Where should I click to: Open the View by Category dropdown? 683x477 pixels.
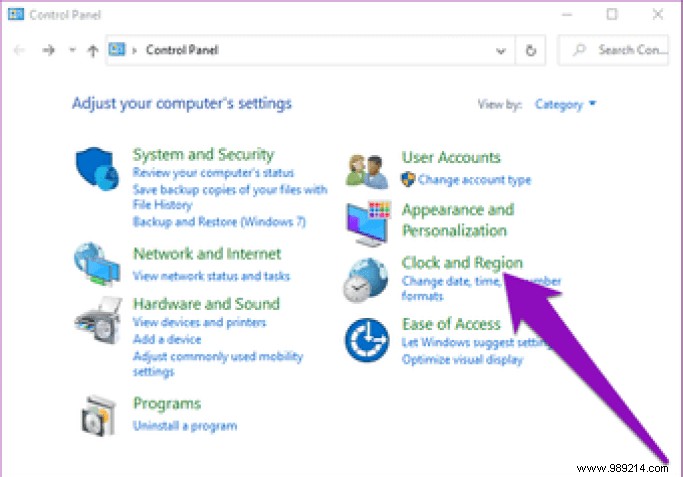(x=565, y=105)
